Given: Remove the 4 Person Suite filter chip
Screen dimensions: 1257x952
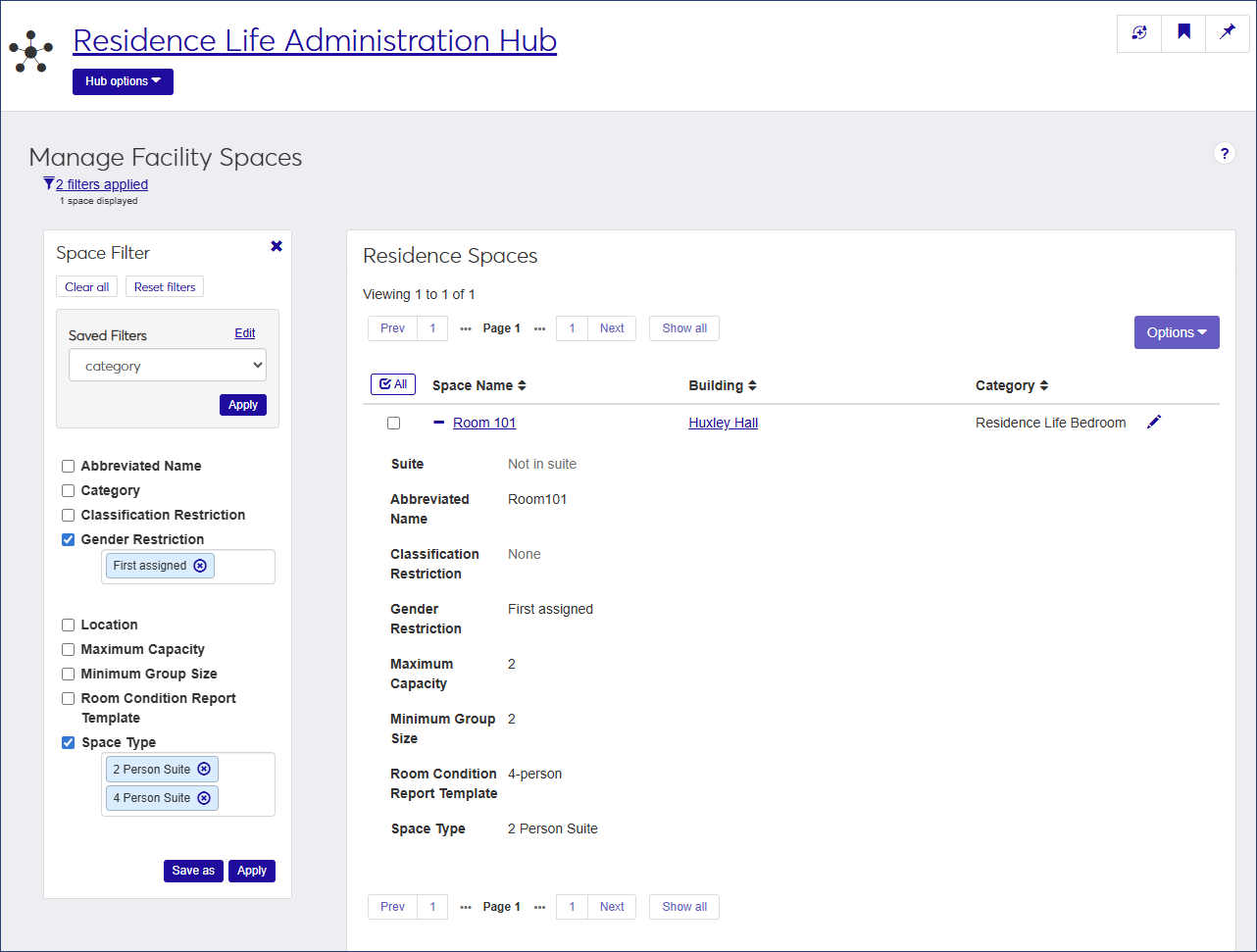Looking at the screenshot, I should [x=204, y=797].
